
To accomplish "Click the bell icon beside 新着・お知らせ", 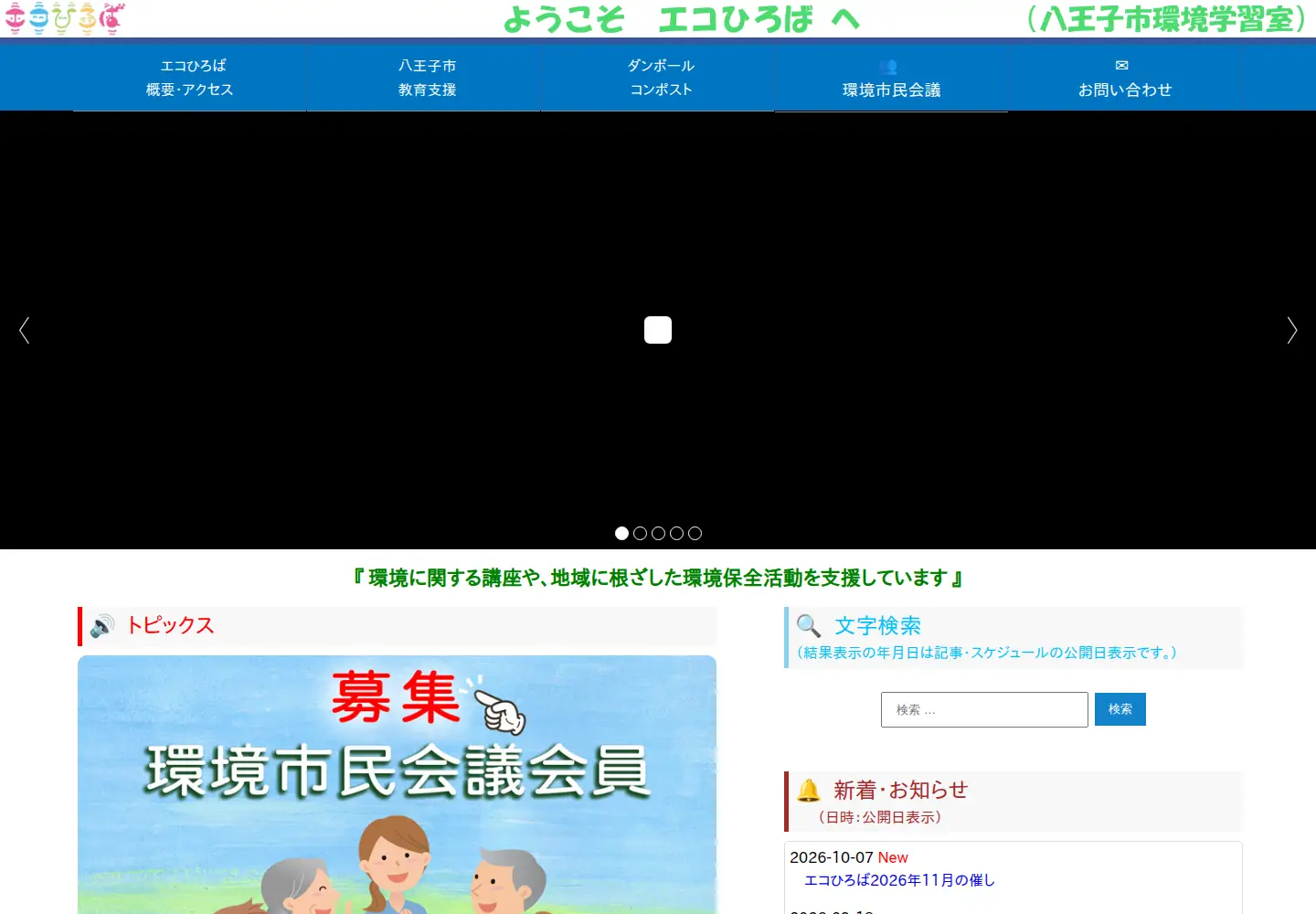I will (x=809, y=790).
